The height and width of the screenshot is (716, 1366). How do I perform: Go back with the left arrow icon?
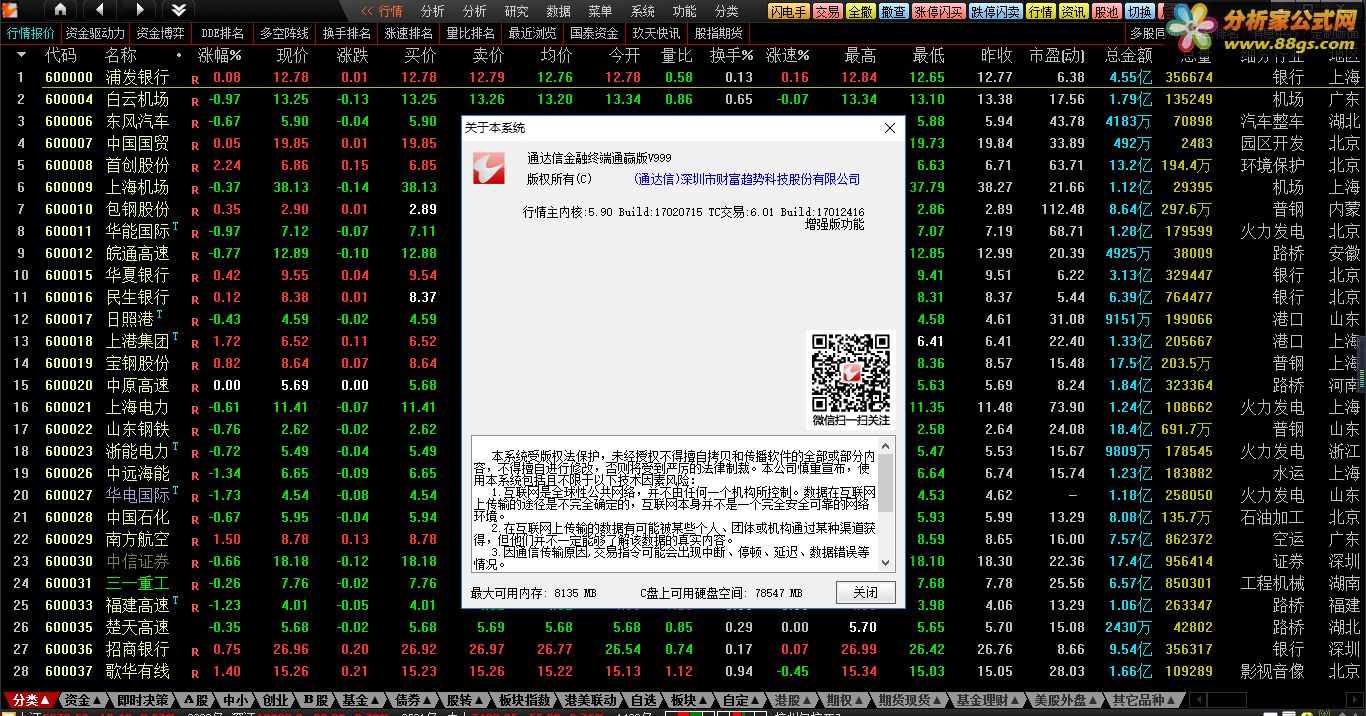tap(99, 10)
